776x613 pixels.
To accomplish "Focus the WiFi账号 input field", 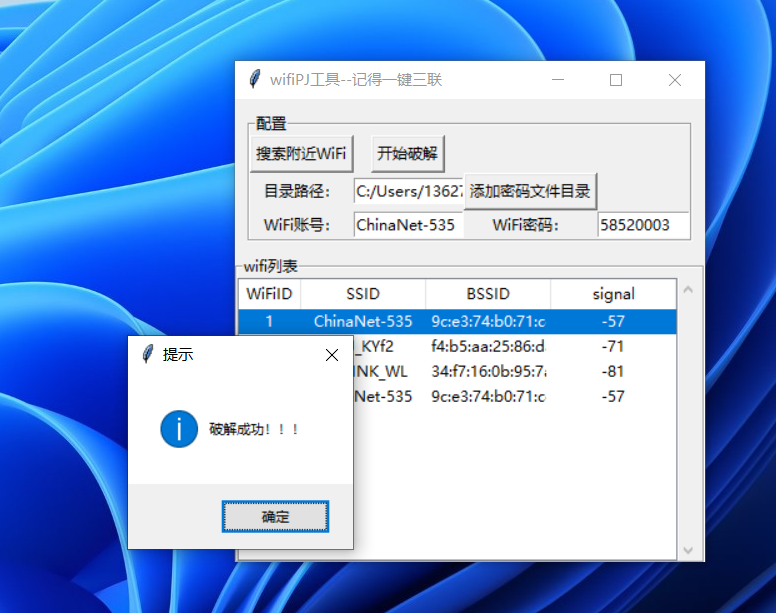I will [409, 225].
